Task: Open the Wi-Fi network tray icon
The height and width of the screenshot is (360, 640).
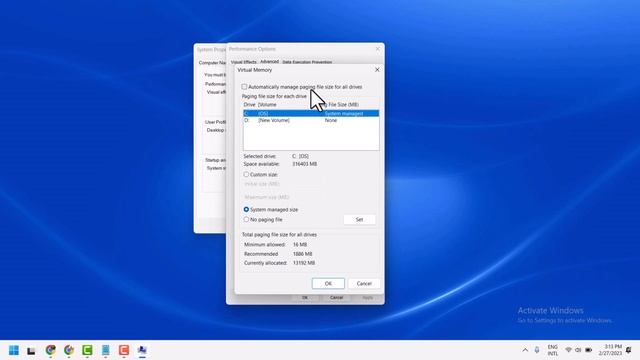Action: pos(568,350)
